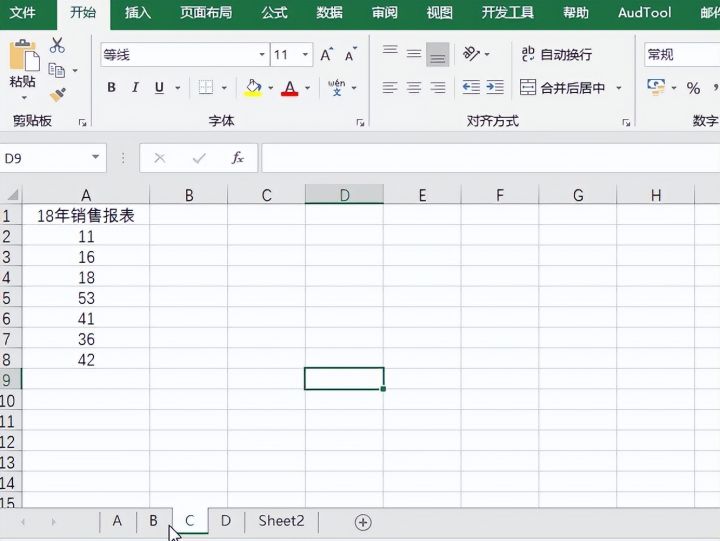This screenshot has height=541, width=720.
Task: Apply borders with the border icon
Action: tap(205, 87)
